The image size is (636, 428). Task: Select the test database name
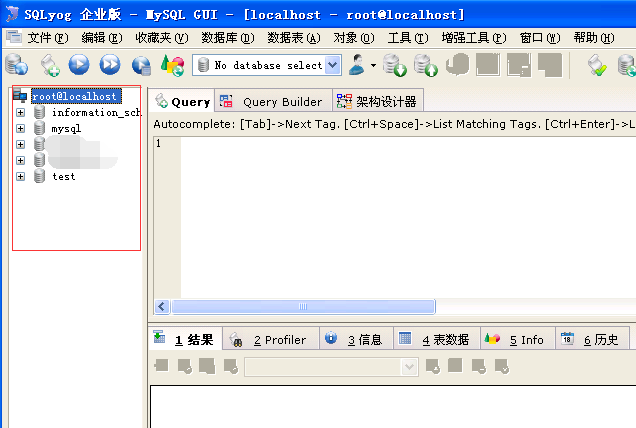[64, 176]
